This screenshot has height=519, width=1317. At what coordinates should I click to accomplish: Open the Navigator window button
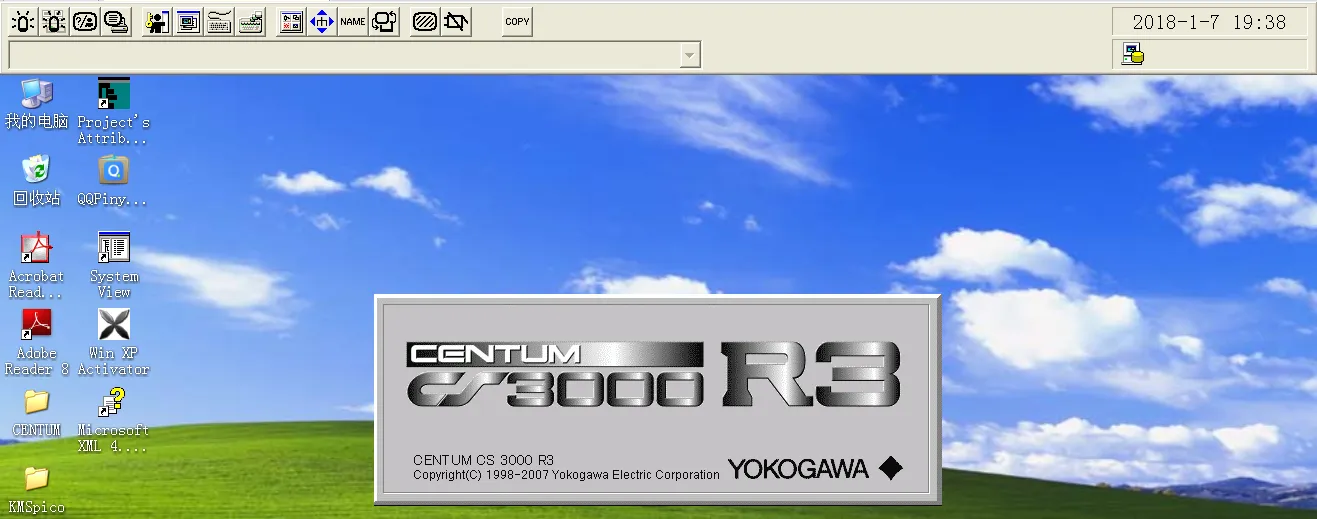pos(322,21)
